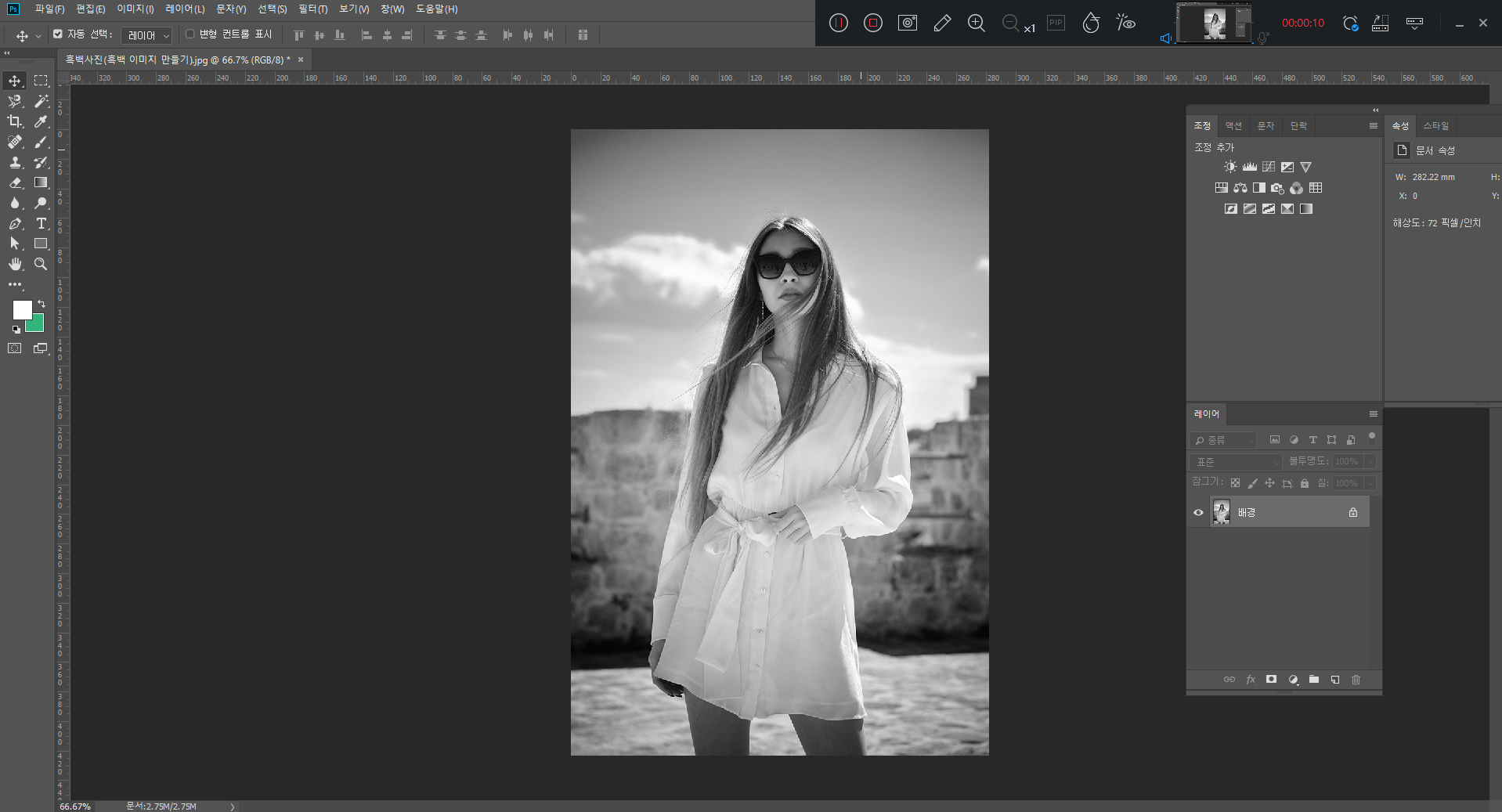Screen dimensions: 1502x812
Task: Add a Channel Mixer adjustment
Action: point(1296,188)
